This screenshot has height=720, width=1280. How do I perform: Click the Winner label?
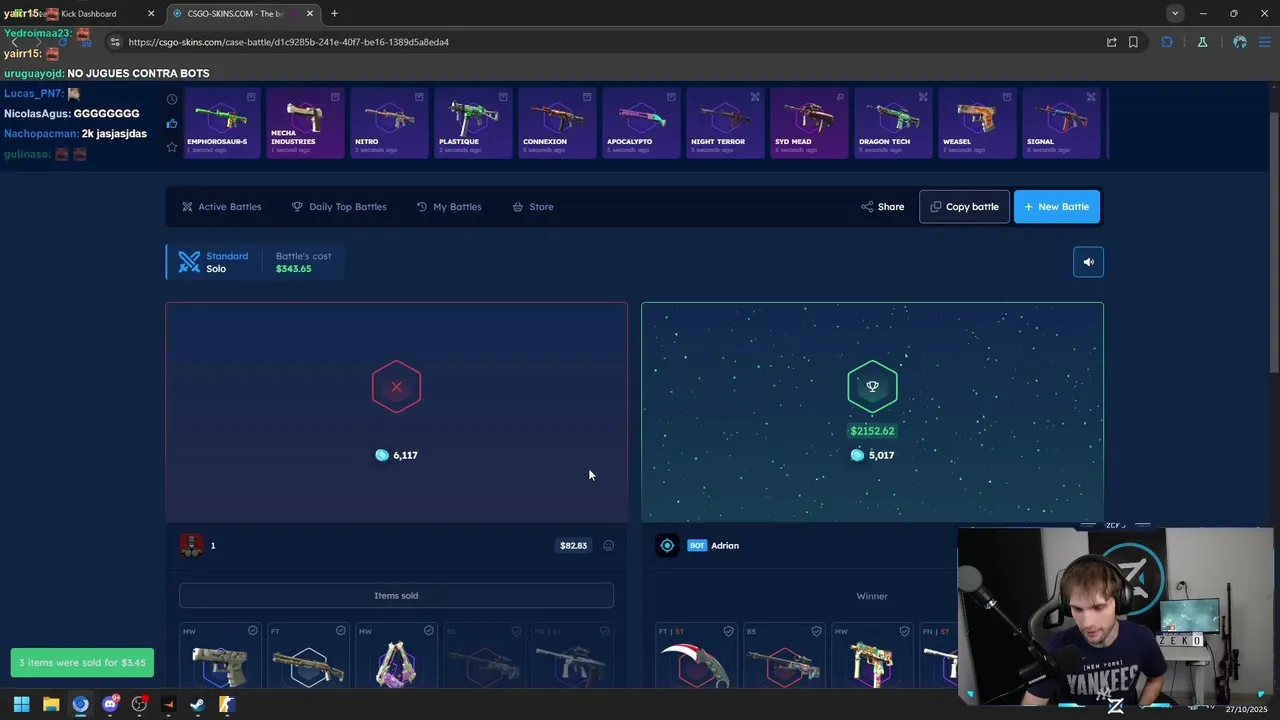coord(872,596)
